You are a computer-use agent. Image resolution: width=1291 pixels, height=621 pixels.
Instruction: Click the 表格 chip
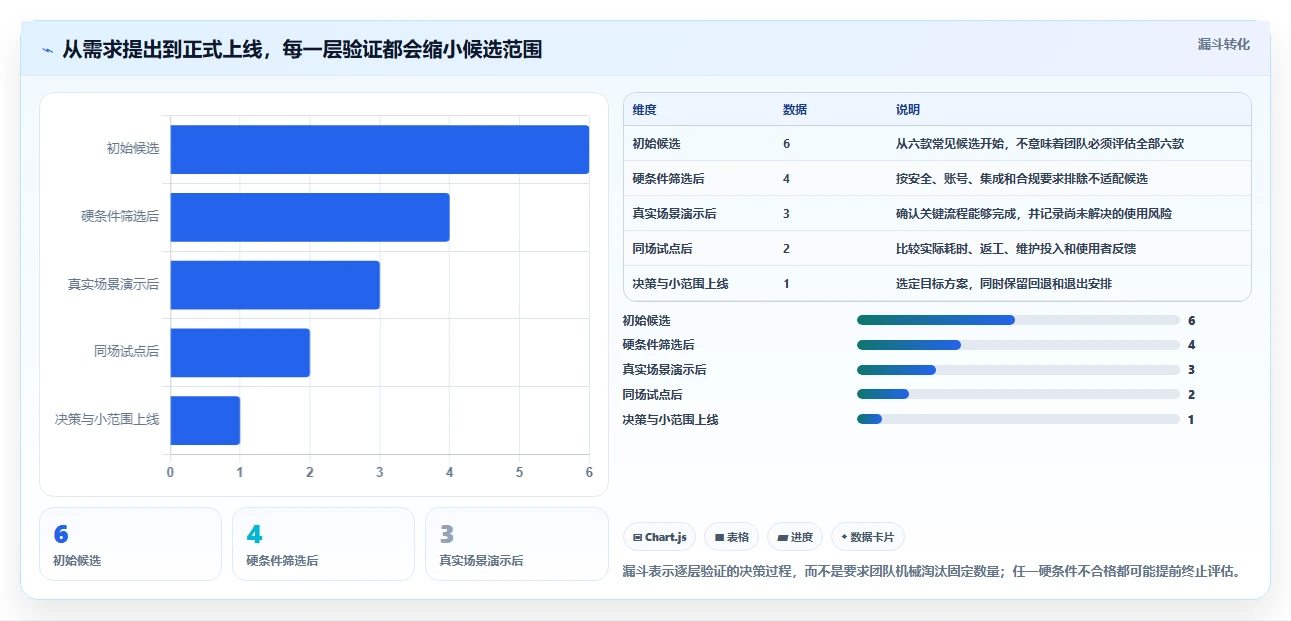coord(732,537)
